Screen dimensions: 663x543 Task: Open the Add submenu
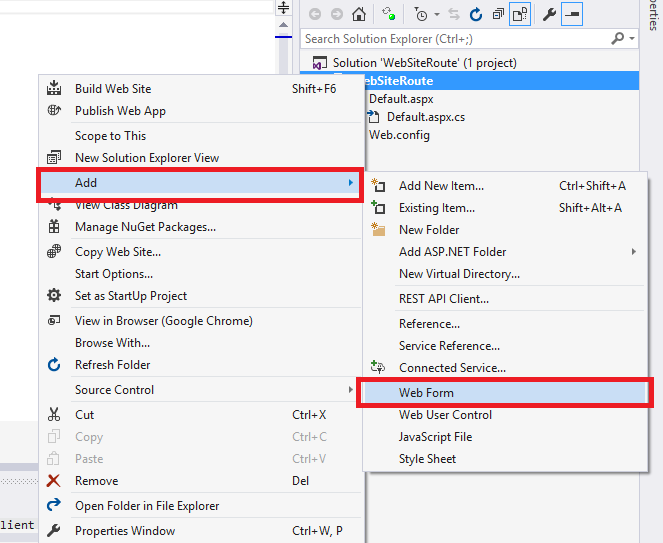point(200,183)
